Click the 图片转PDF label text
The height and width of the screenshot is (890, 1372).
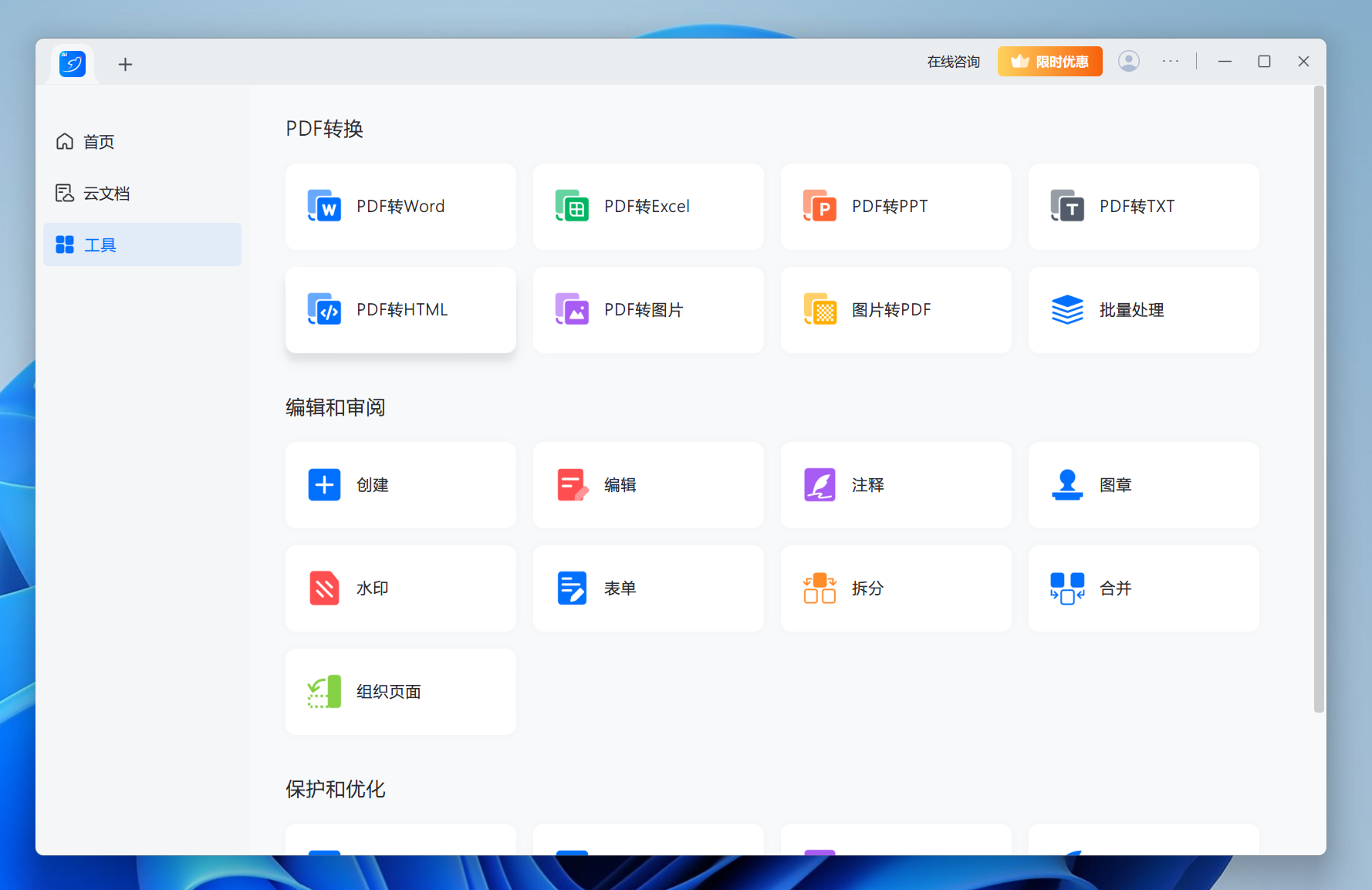point(891,309)
